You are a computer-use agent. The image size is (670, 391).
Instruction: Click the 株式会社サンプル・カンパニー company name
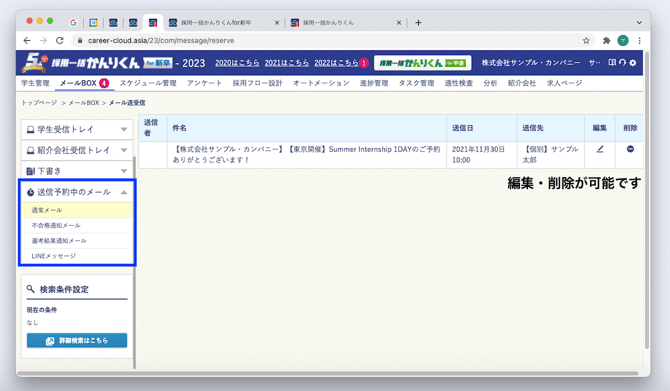pyautogui.click(x=531, y=63)
